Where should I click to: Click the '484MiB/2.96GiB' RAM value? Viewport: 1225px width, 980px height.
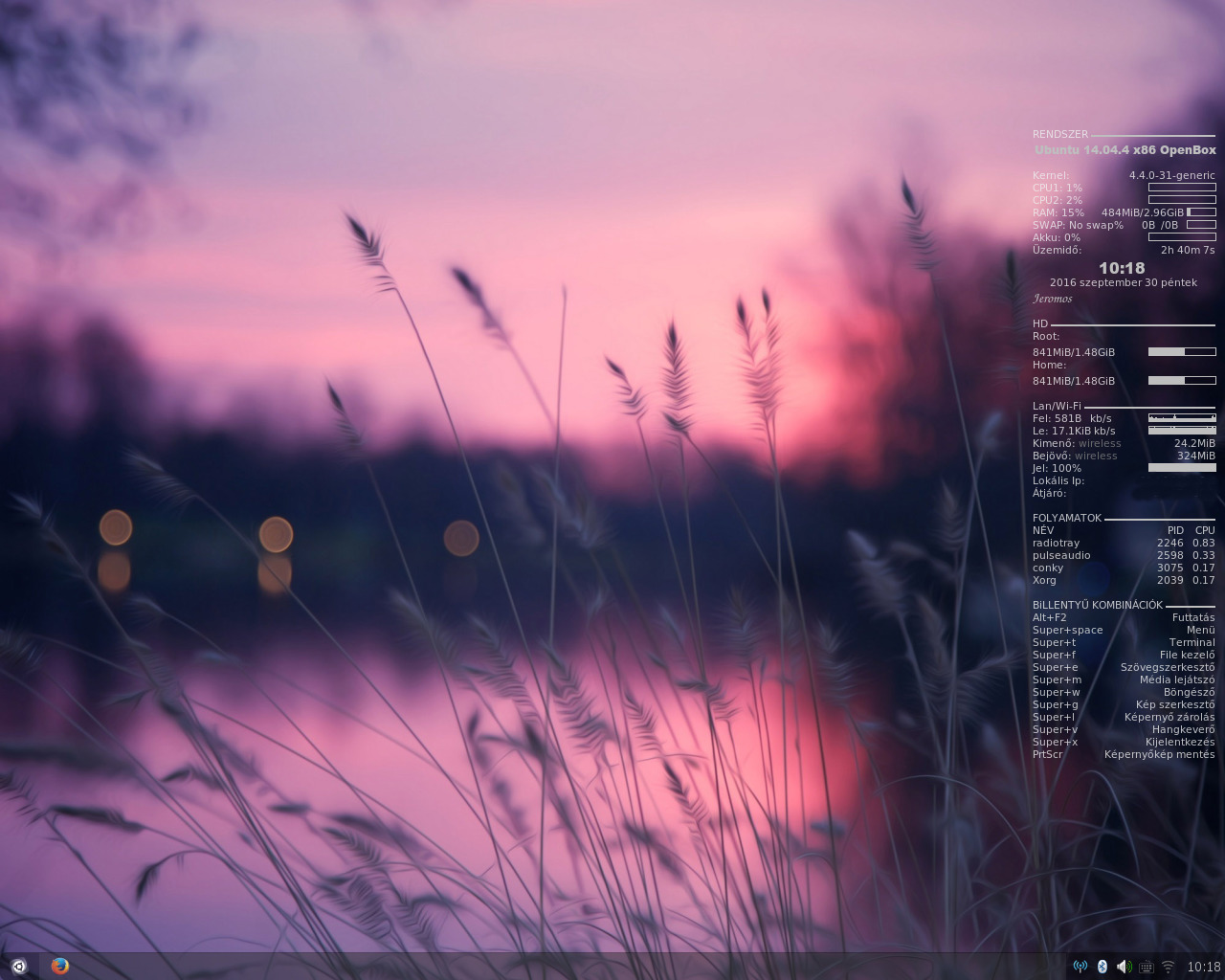[x=1143, y=212]
